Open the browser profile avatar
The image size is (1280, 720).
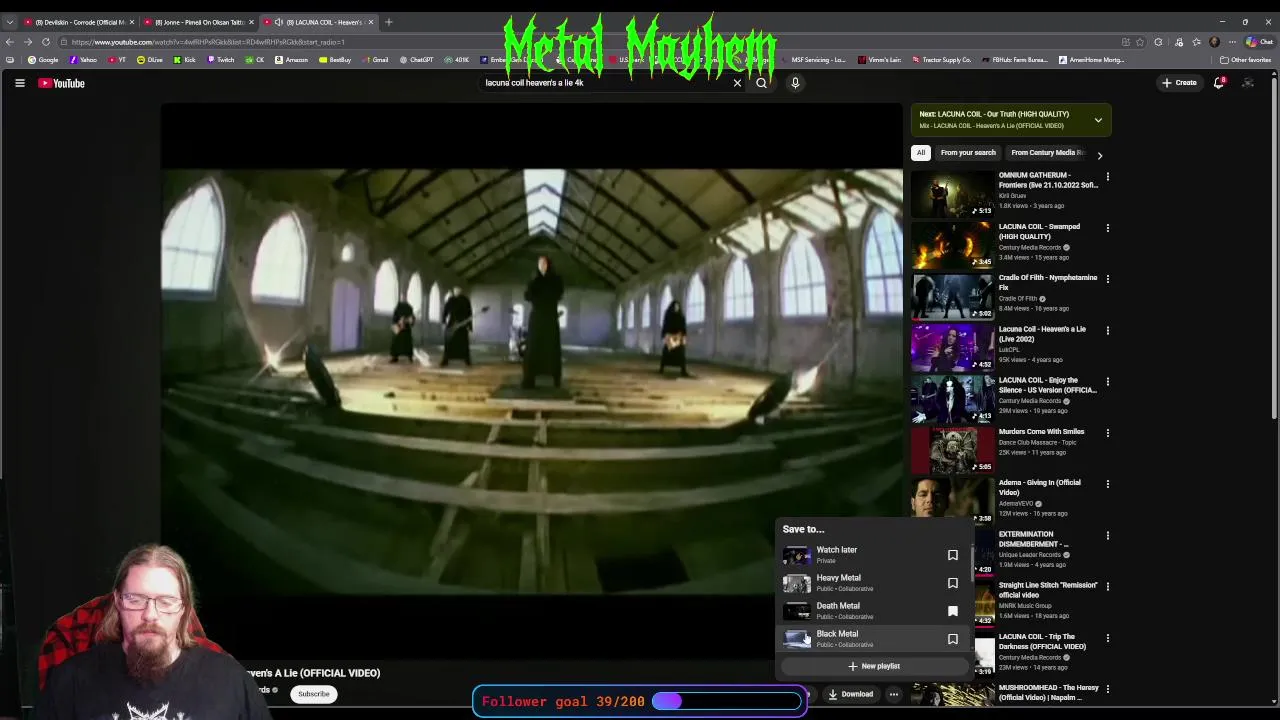(1214, 42)
